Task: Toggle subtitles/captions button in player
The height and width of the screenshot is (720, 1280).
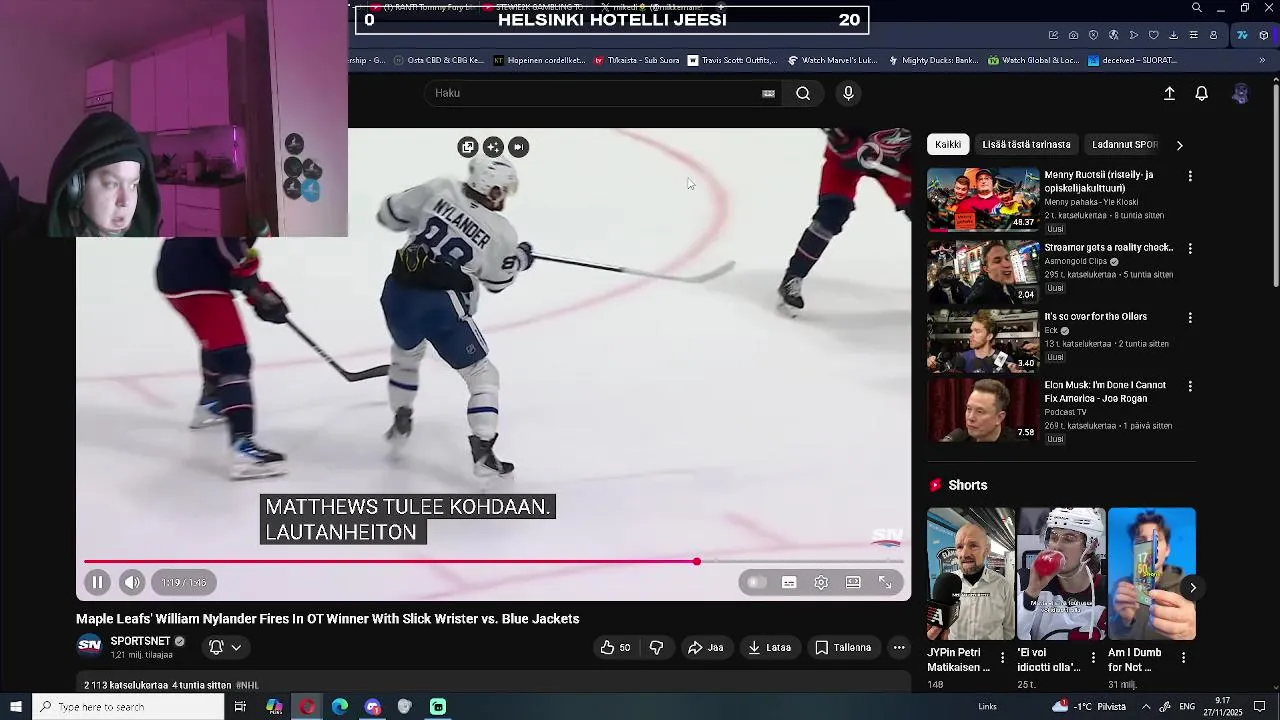Action: tap(789, 582)
